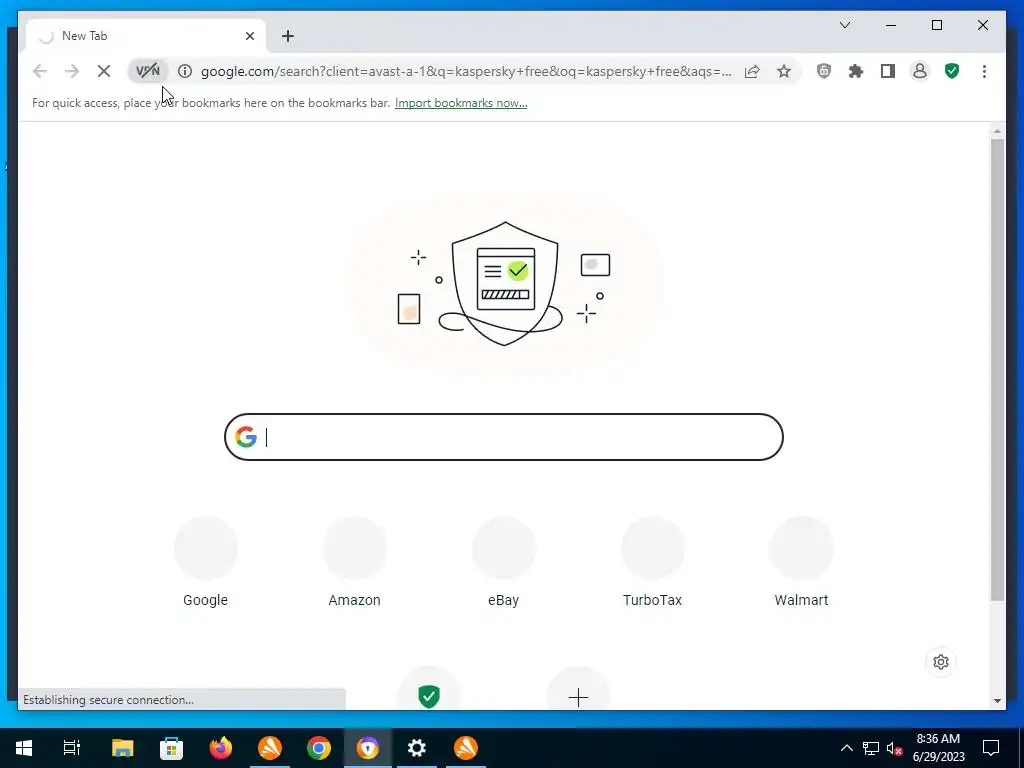Image resolution: width=1024 pixels, height=768 pixels.
Task: Open Avast green shield security center
Action: pyautogui.click(x=952, y=71)
